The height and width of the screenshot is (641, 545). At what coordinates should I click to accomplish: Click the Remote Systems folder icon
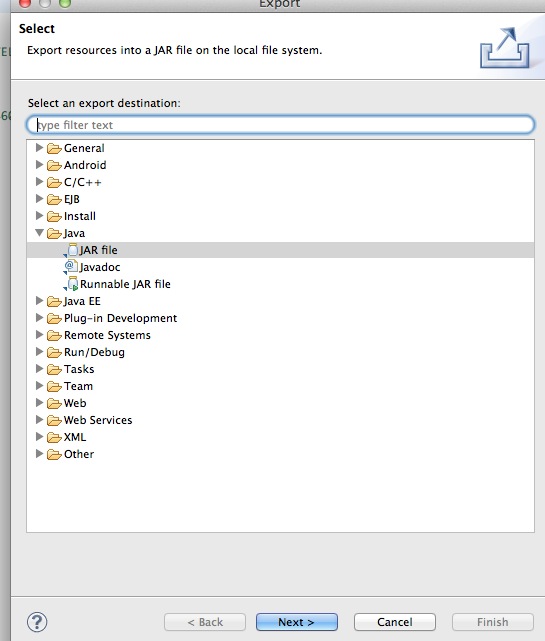pyautogui.click(x=54, y=336)
